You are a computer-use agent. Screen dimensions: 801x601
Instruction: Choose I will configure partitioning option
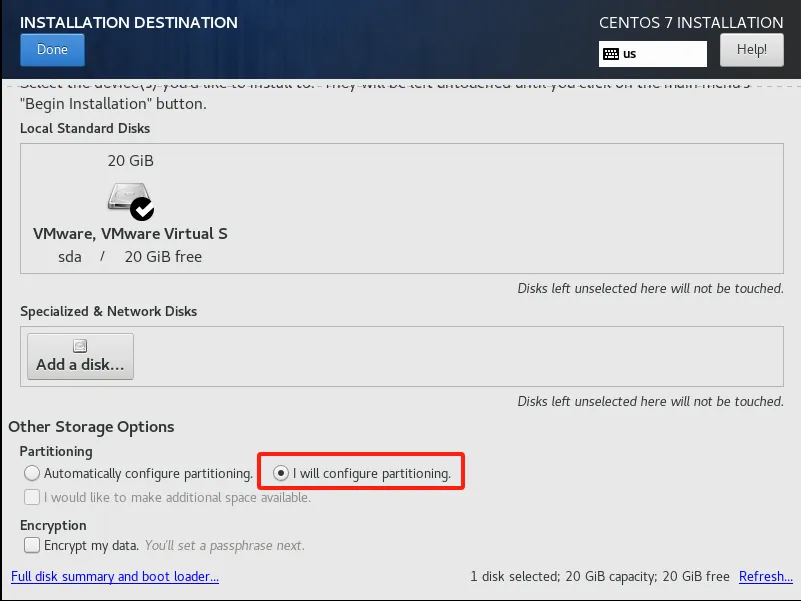click(x=281, y=473)
